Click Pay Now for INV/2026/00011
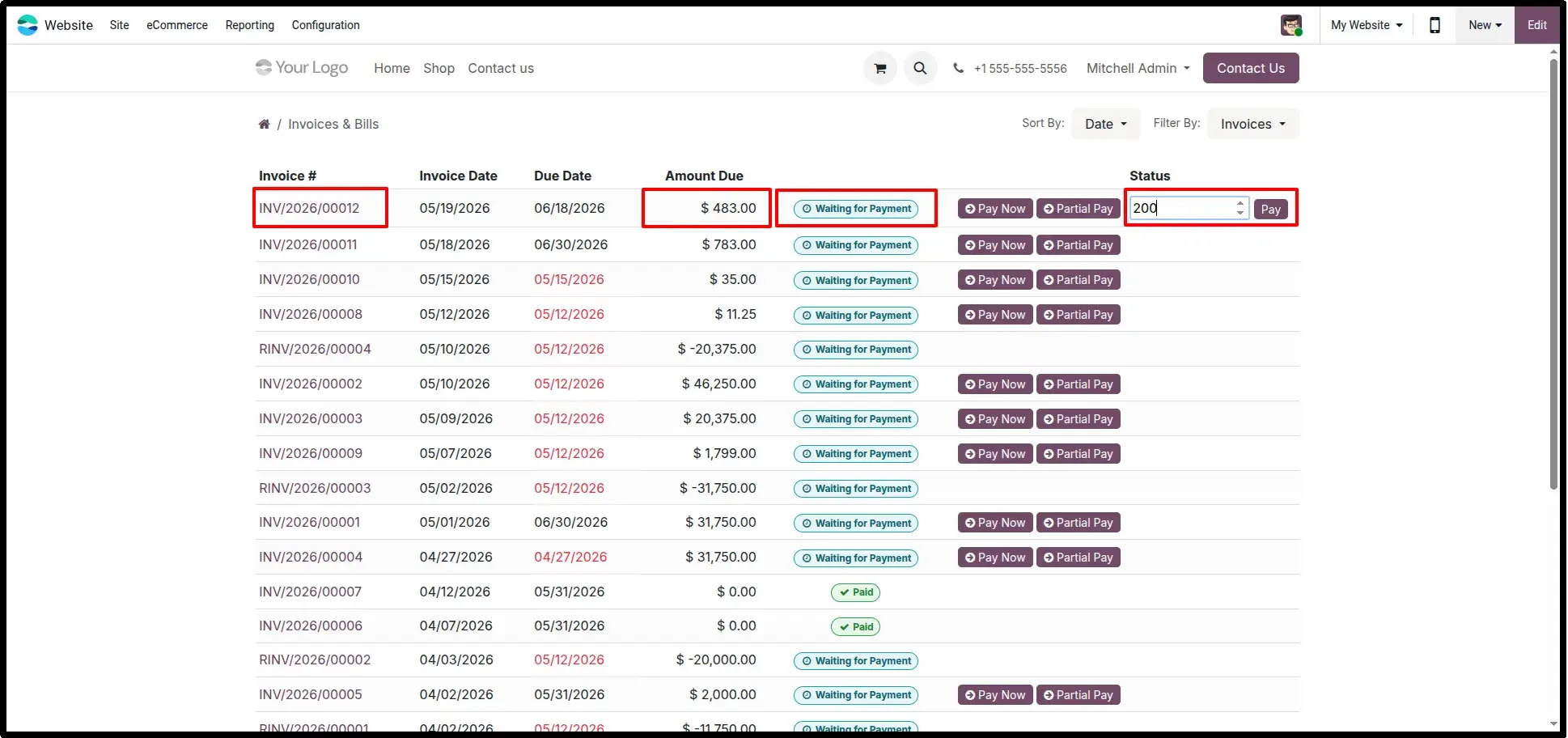 (x=995, y=245)
